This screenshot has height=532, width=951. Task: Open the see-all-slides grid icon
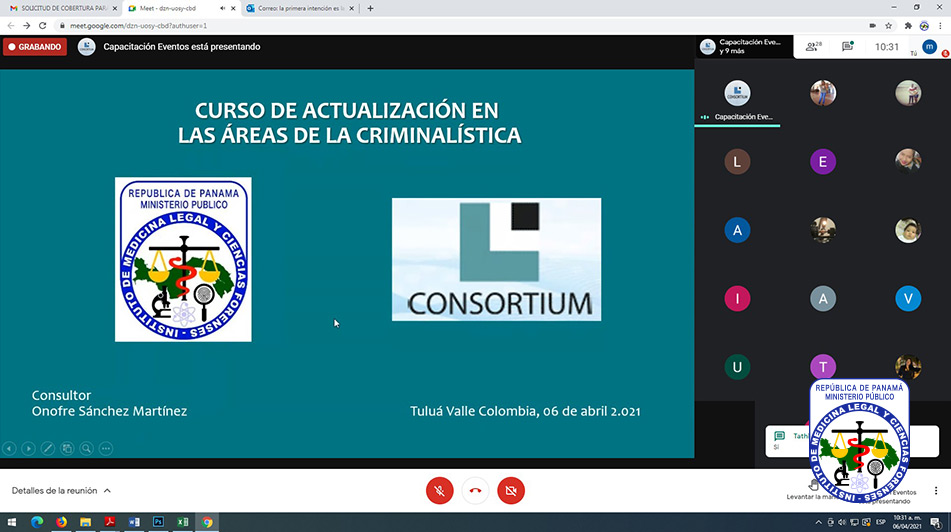click(x=67, y=448)
